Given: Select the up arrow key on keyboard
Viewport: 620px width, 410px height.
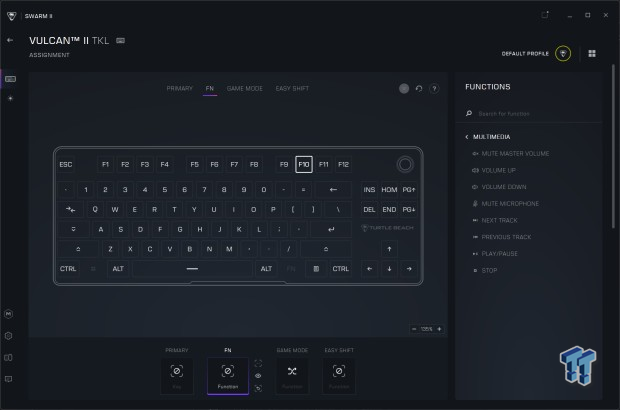Looking at the screenshot, I should pos(389,249).
